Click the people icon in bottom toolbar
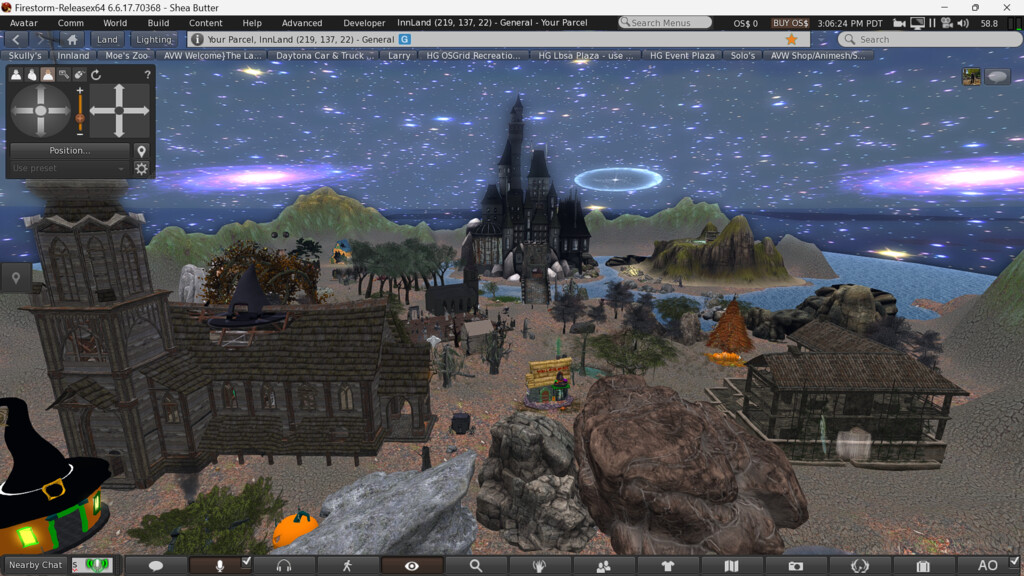 coord(603,566)
